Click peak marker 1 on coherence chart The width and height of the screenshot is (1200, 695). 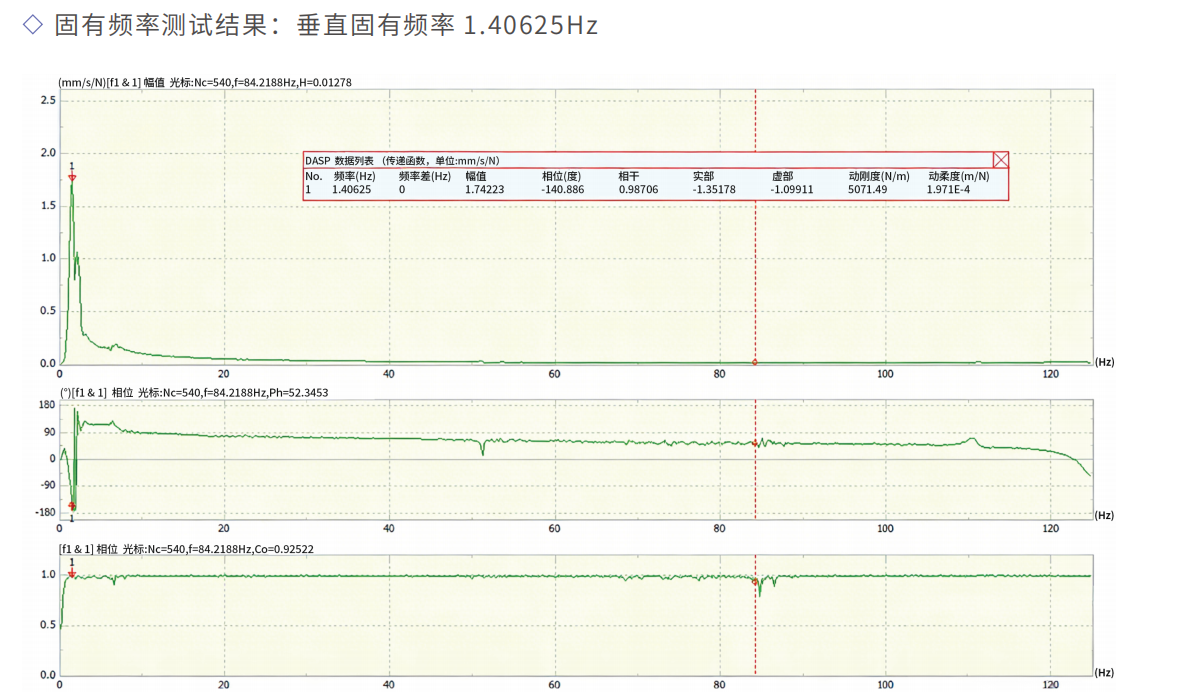click(72, 574)
